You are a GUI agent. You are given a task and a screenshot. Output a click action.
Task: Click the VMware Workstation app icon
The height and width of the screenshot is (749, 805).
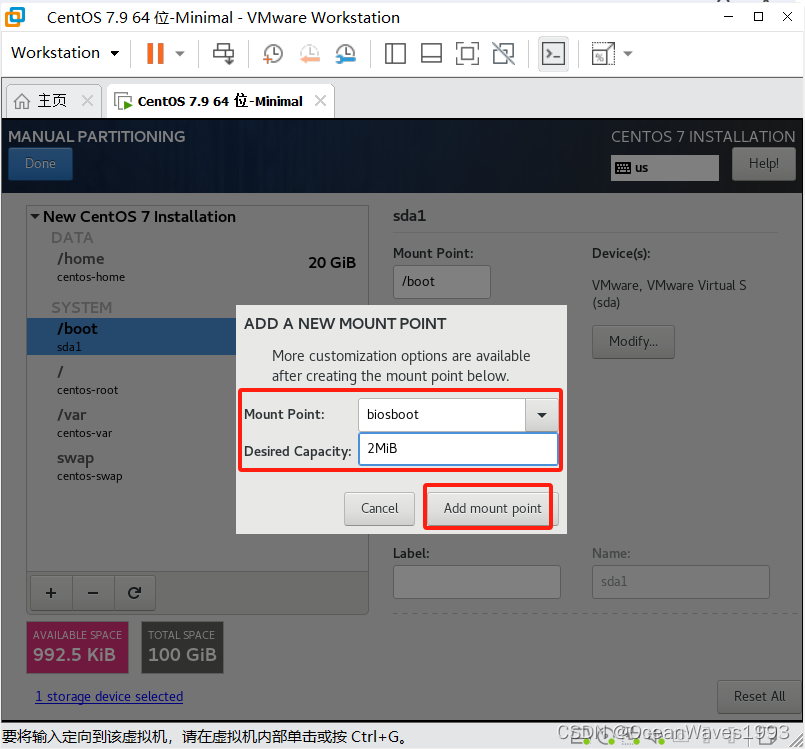(15, 17)
